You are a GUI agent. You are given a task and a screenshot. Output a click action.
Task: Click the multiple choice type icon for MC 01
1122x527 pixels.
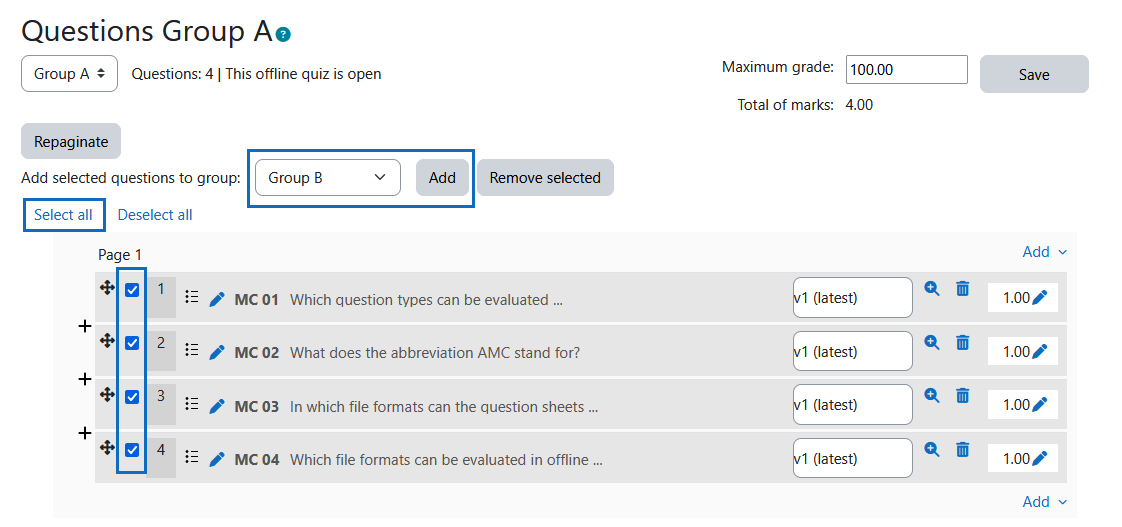(191, 296)
